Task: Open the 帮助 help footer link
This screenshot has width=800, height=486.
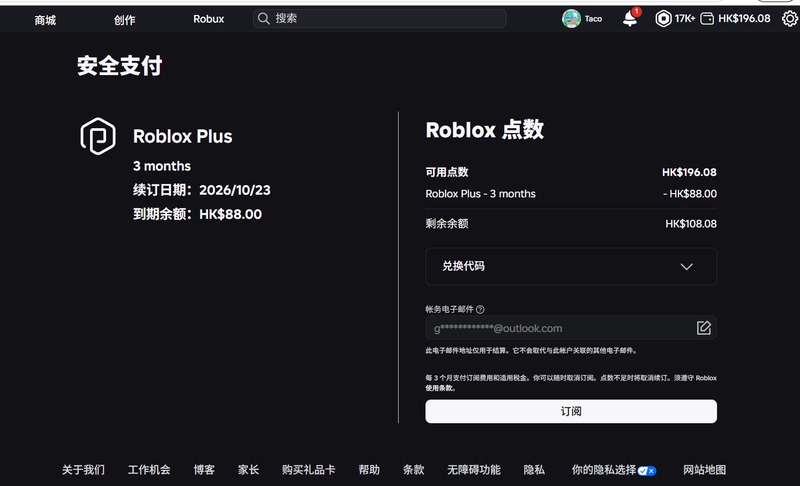Action: click(369, 470)
